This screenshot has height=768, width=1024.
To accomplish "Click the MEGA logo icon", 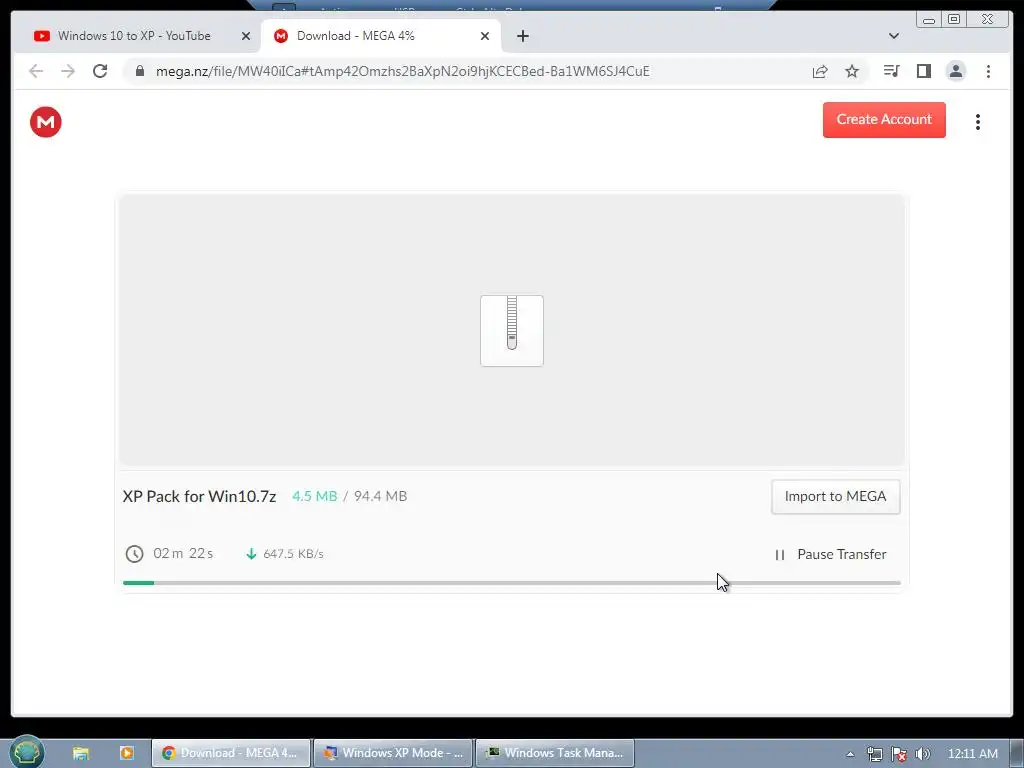I will (46, 122).
